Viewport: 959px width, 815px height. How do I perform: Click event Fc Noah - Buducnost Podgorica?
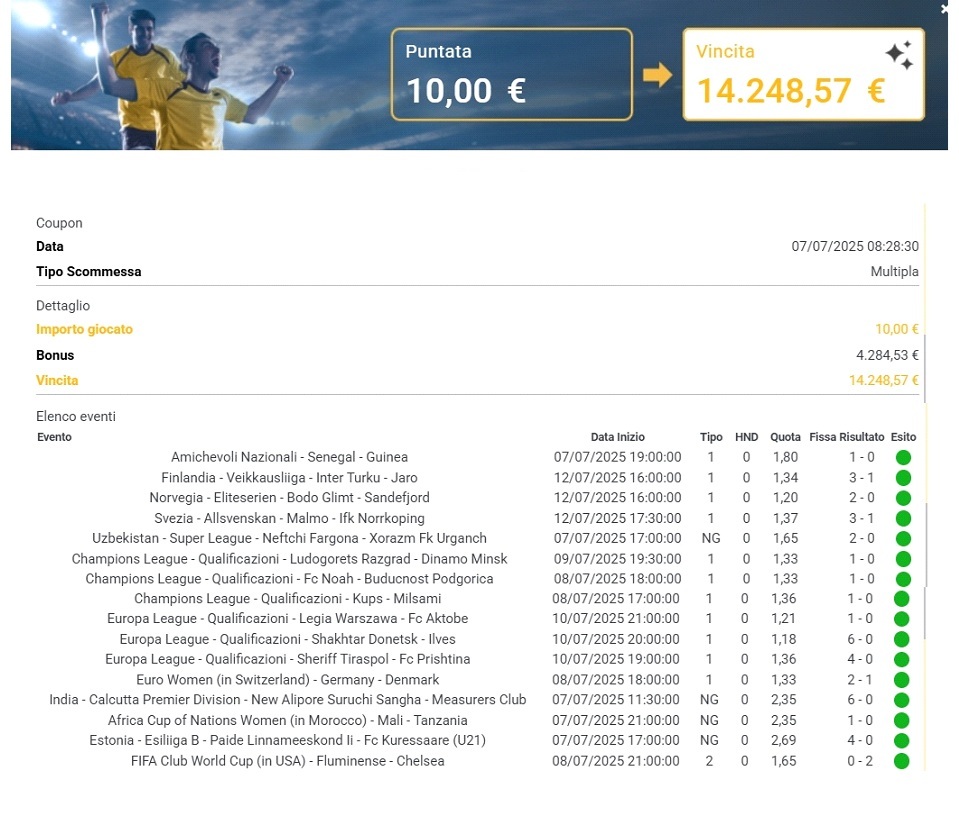pyautogui.click(x=289, y=579)
